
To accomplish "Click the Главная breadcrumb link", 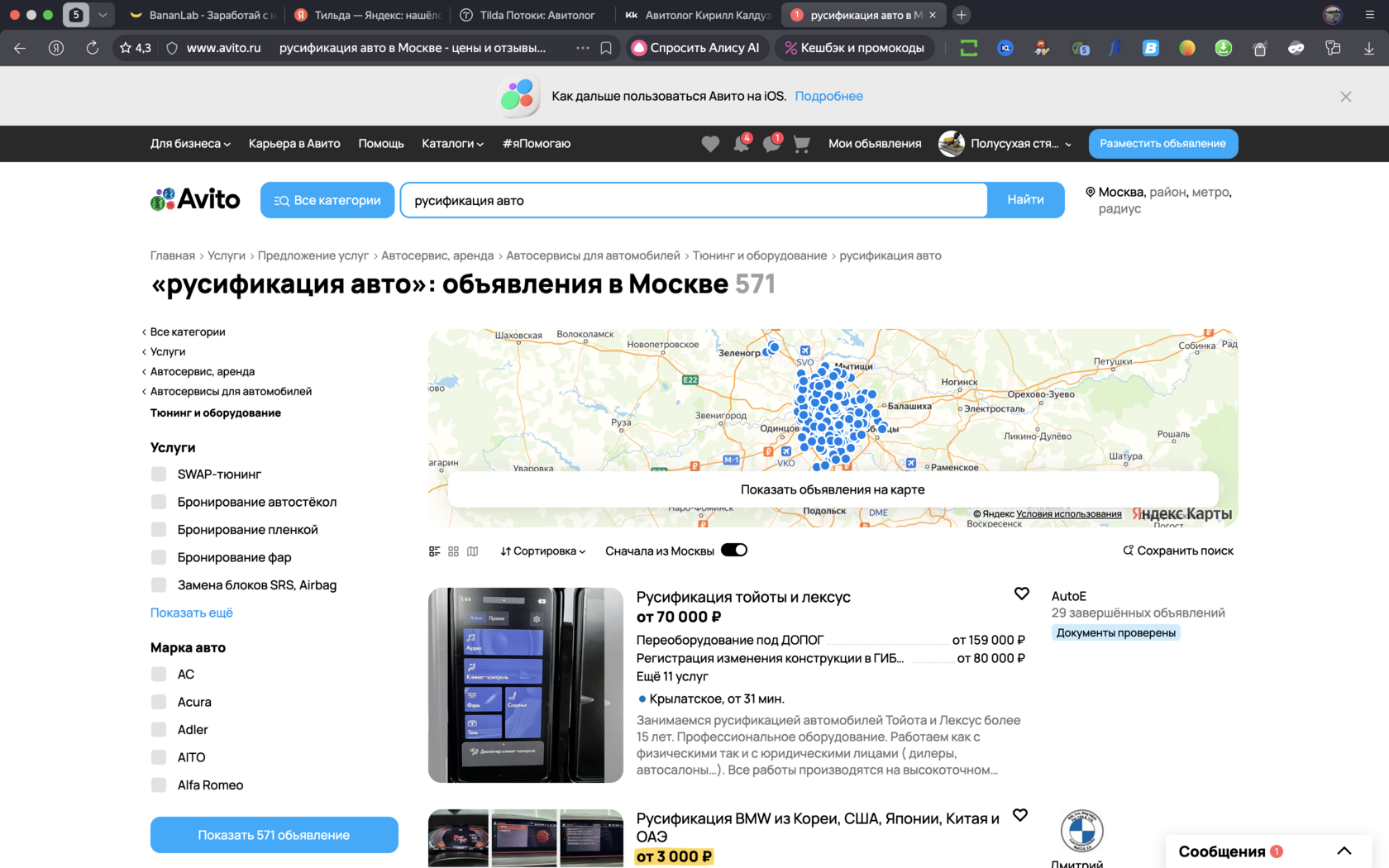I will tap(173, 256).
